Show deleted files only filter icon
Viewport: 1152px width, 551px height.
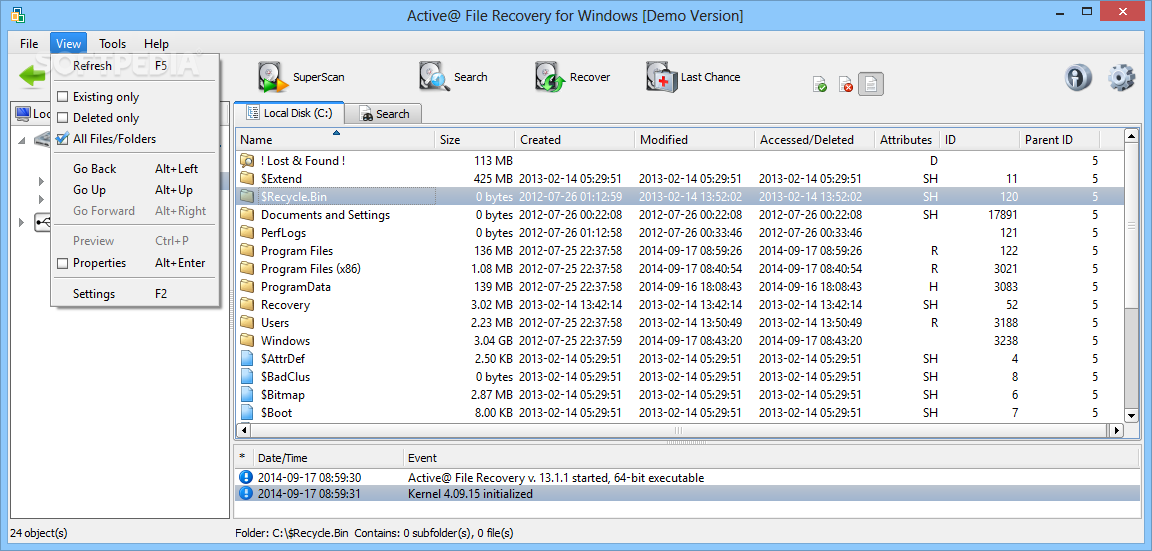coord(846,84)
